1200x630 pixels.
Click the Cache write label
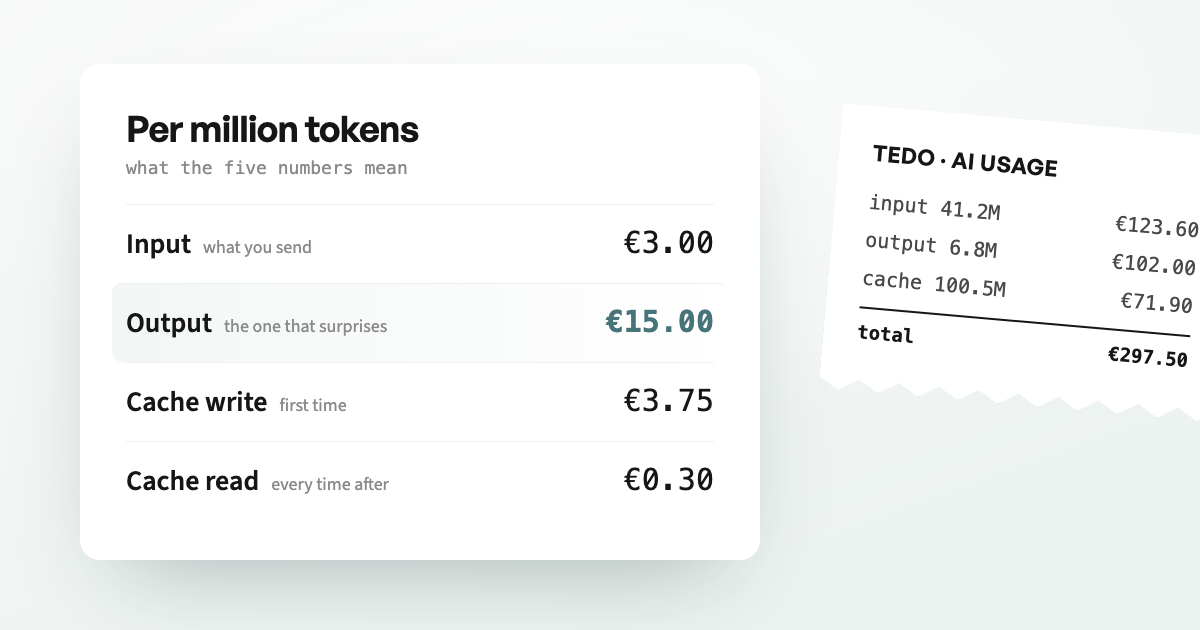tap(196, 402)
